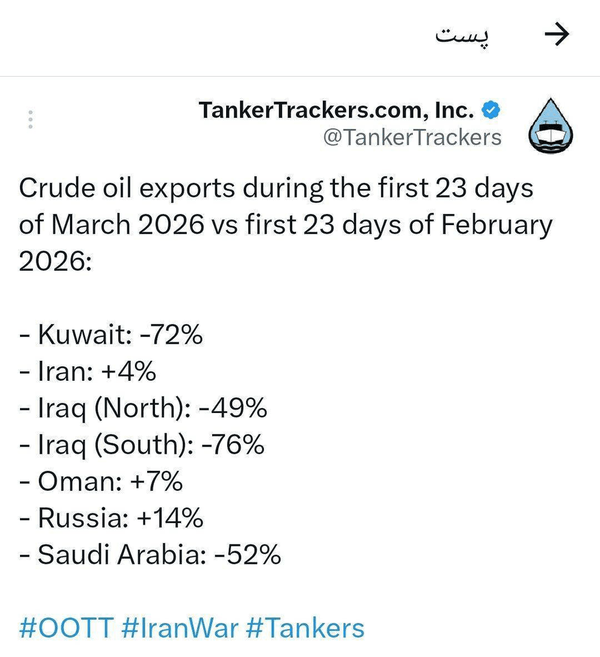Go back using the arrow icon
The image size is (600, 657).
click(557, 34)
